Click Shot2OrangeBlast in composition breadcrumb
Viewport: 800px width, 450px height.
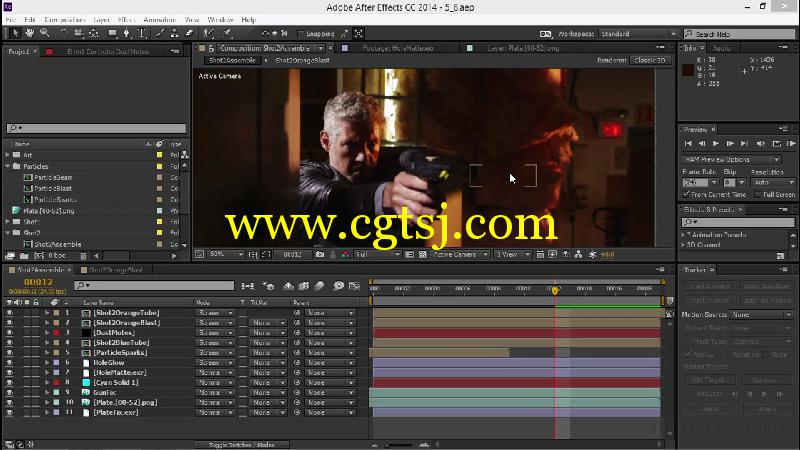tap(302, 60)
